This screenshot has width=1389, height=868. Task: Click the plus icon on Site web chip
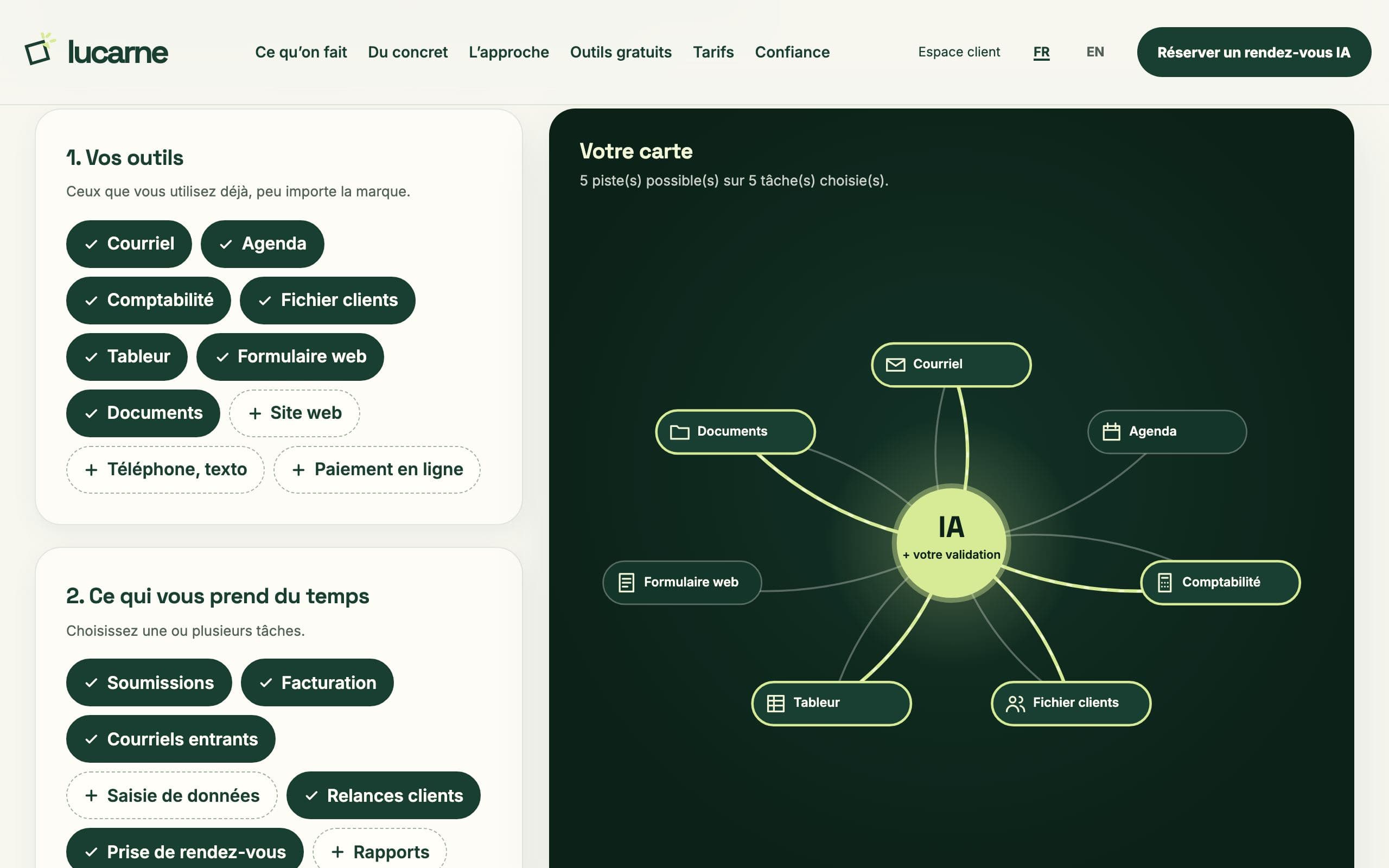(x=256, y=413)
